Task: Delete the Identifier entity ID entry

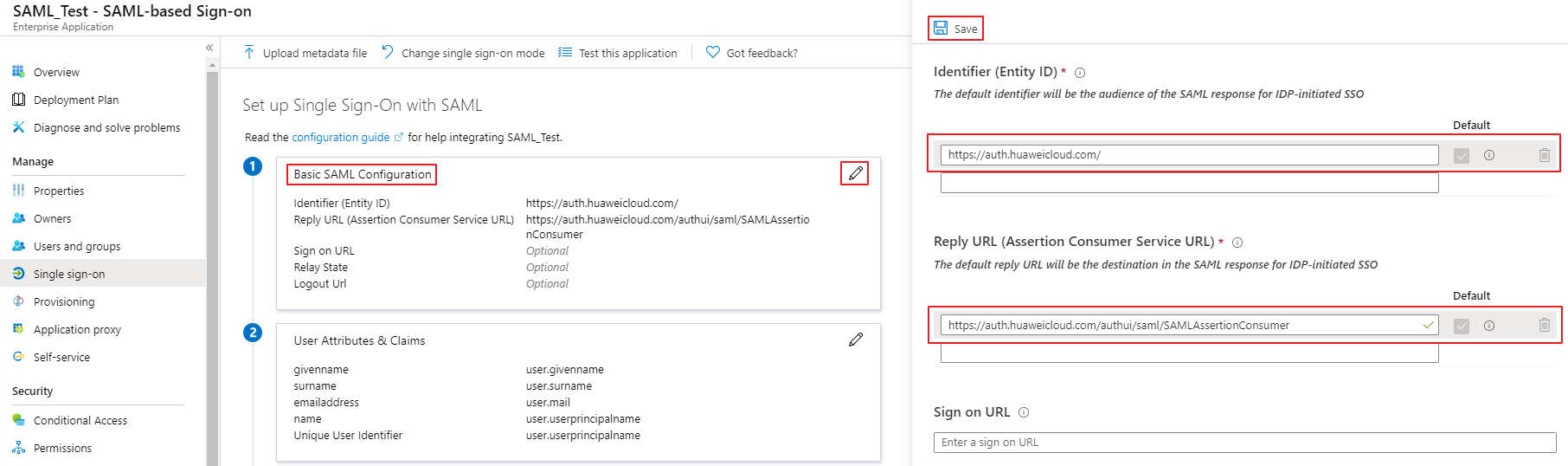Action: point(1544,155)
